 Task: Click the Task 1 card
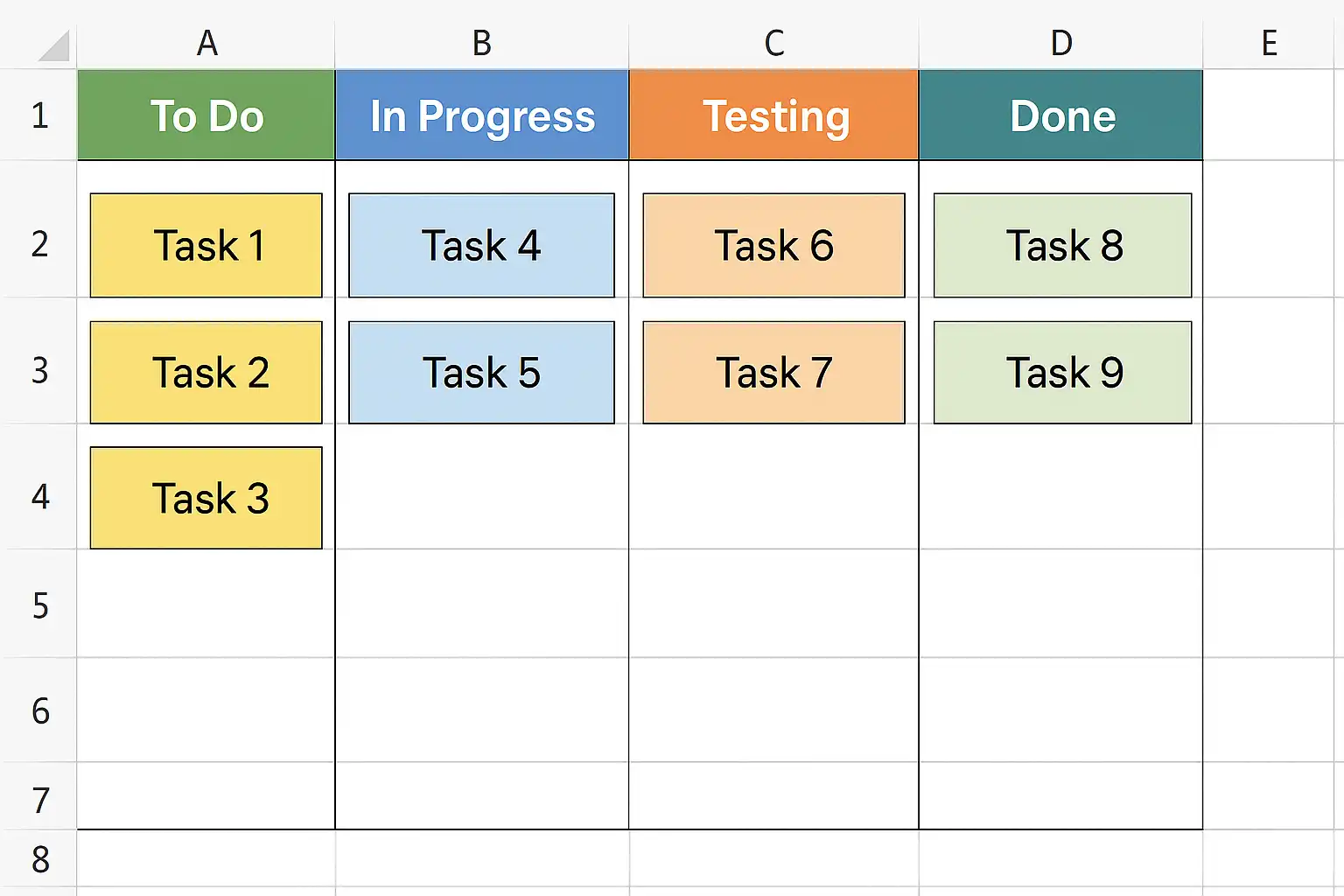pyautogui.click(x=206, y=245)
